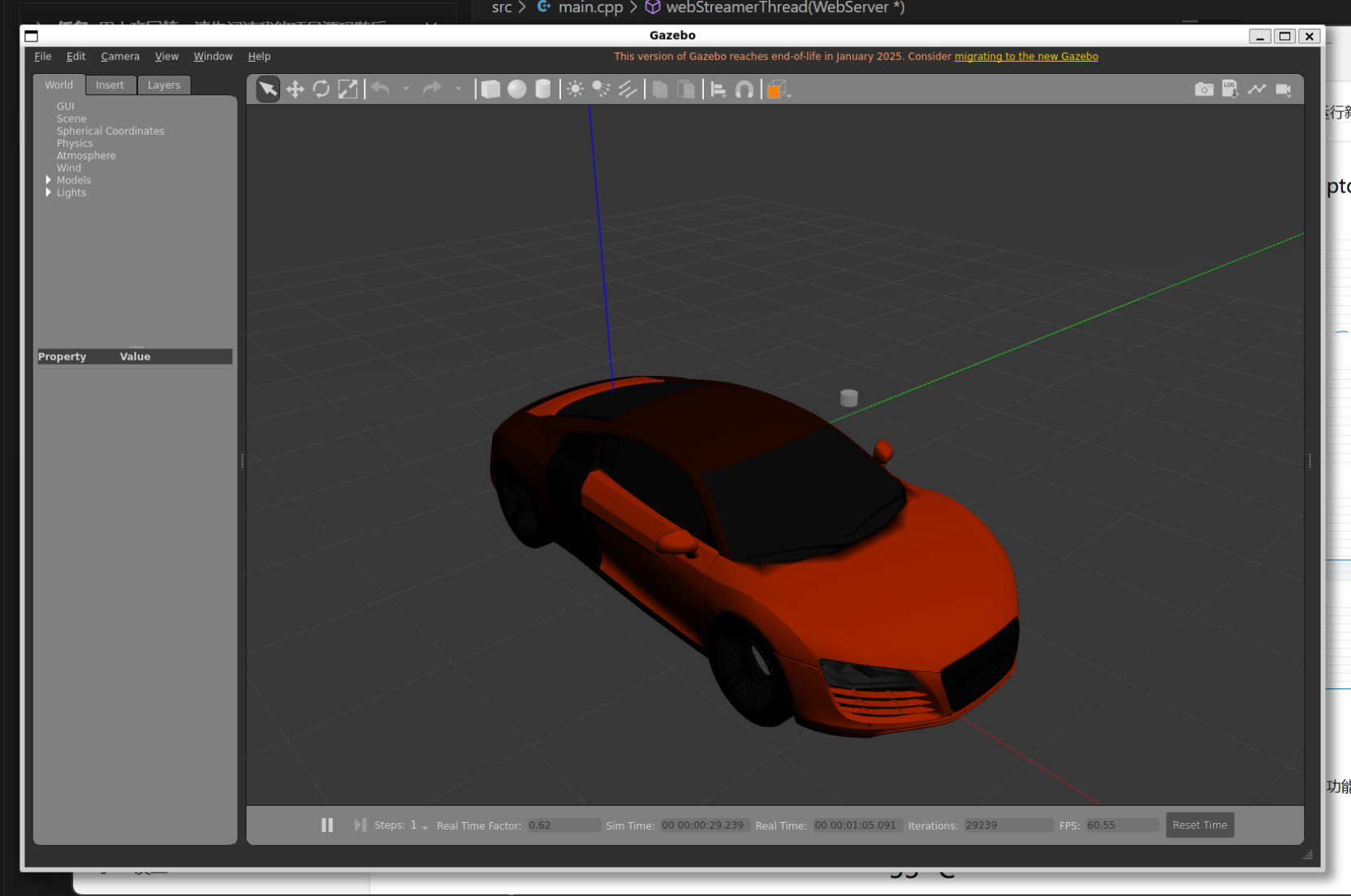1351x896 pixels.
Task: Add a point light
Action: point(575,89)
